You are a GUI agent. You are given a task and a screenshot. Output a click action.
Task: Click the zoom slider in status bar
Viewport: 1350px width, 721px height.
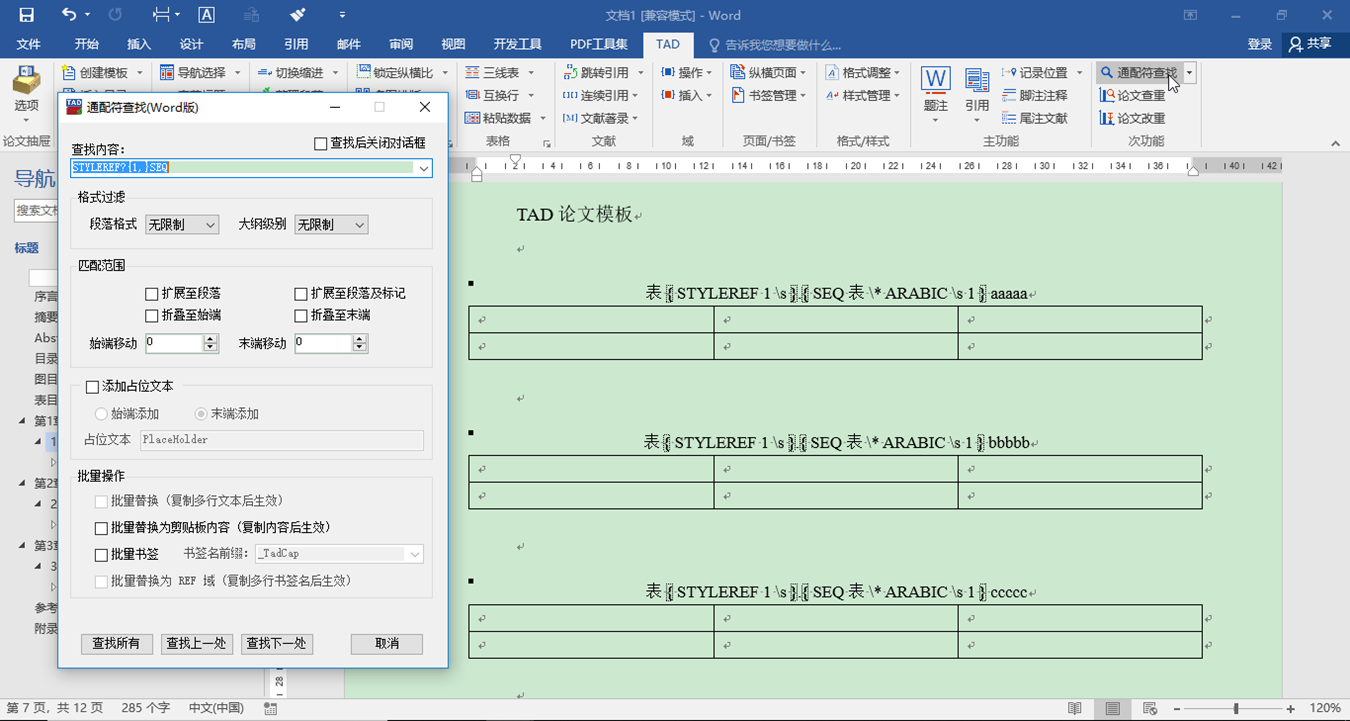(1237, 708)
